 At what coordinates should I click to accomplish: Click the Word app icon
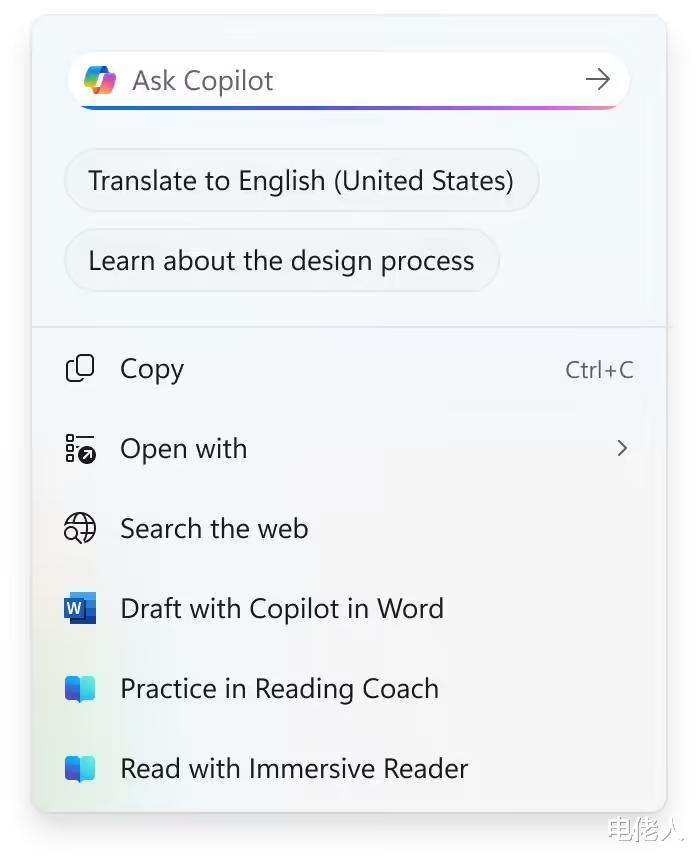pyautogui.click(x=80, y=608)
